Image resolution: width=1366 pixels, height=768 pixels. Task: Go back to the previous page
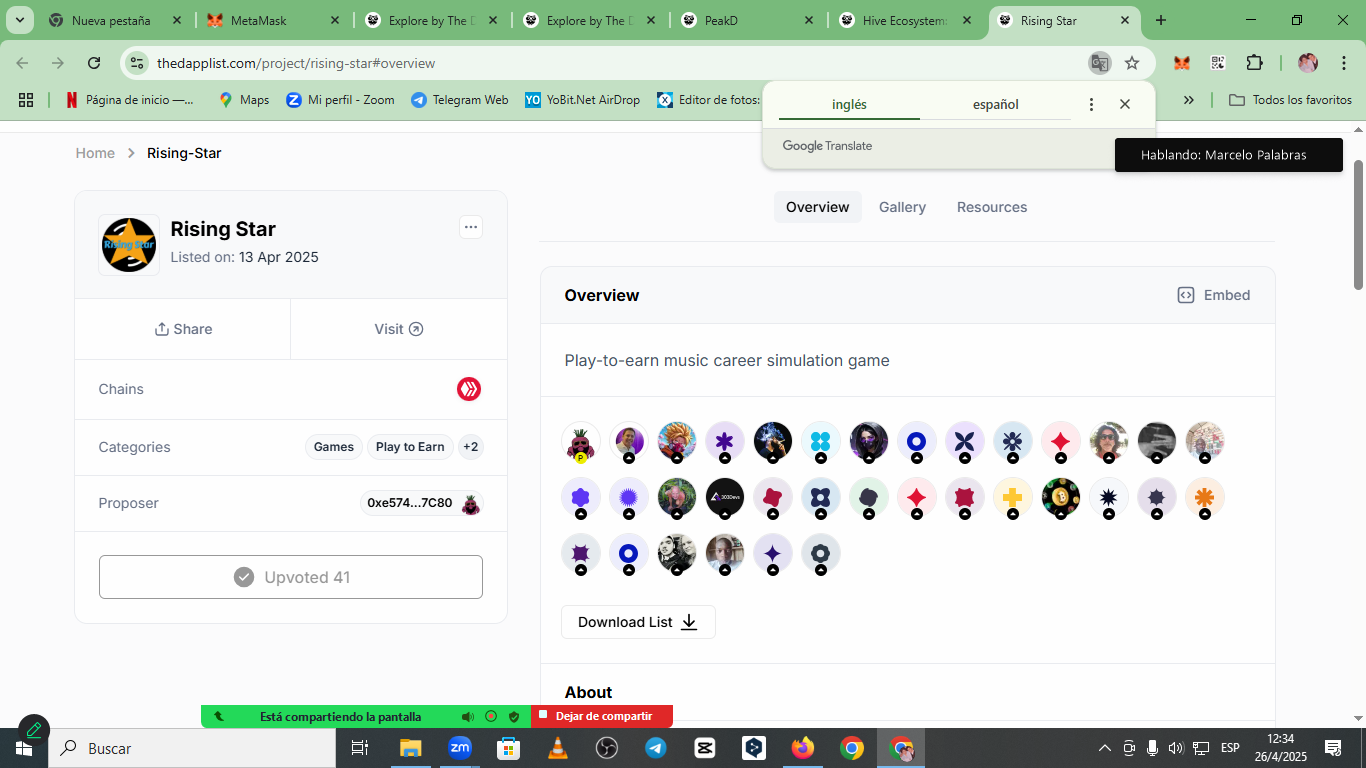point(23,63)
